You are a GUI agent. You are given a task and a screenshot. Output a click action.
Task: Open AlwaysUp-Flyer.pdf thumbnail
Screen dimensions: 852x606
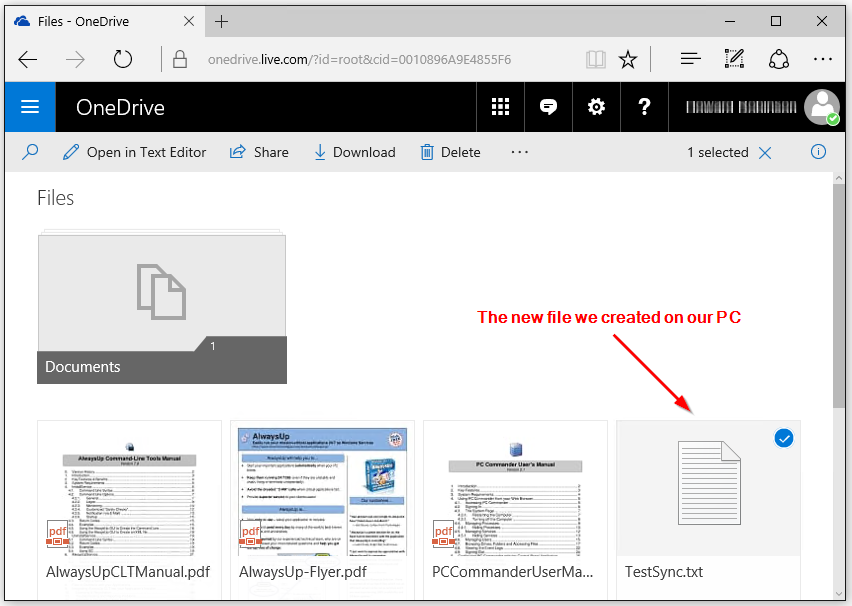[322, 490]
